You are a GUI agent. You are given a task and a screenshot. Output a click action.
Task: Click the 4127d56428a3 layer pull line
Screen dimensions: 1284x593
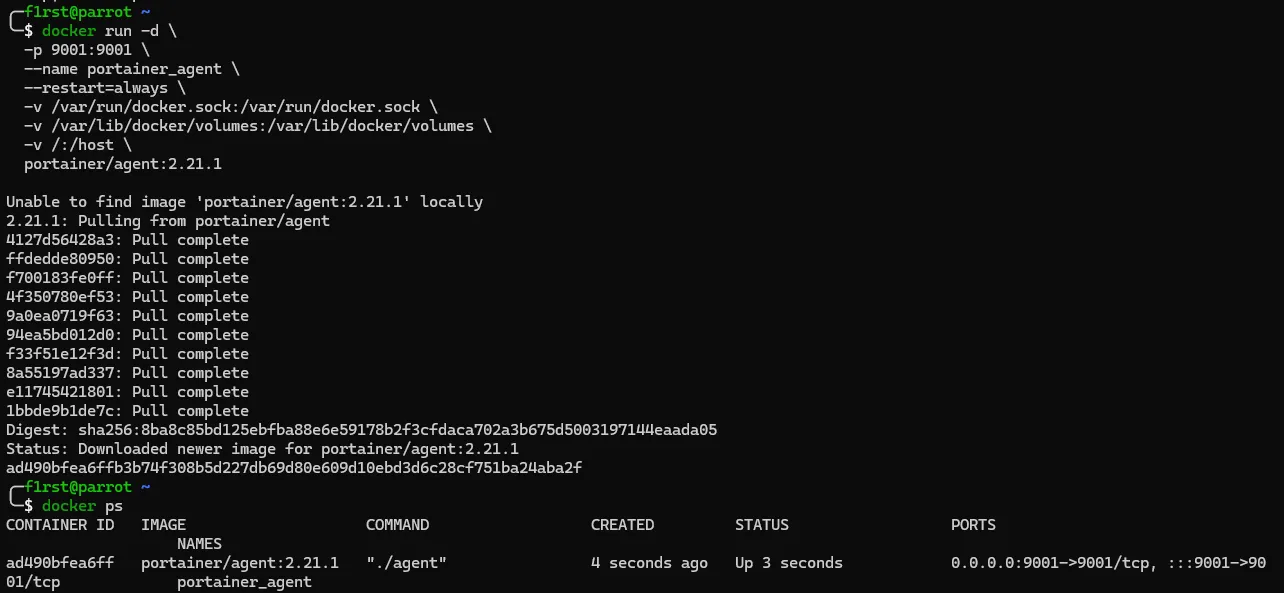click(x=127, y=240)
